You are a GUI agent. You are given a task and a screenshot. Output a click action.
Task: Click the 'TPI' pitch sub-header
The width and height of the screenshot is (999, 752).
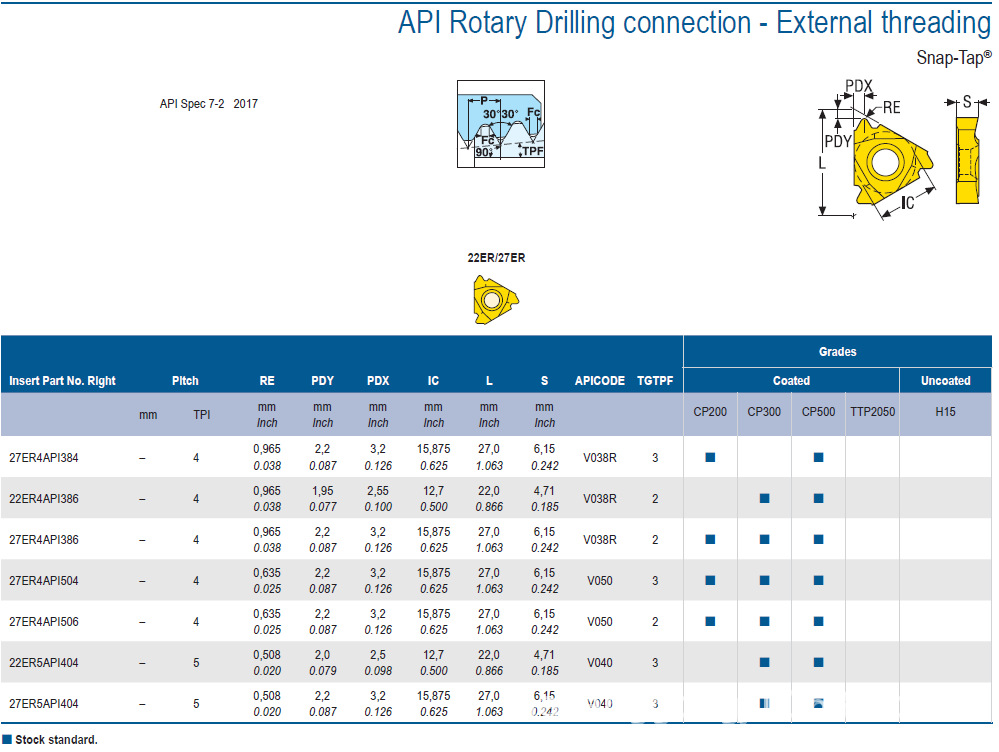[201, 415]
